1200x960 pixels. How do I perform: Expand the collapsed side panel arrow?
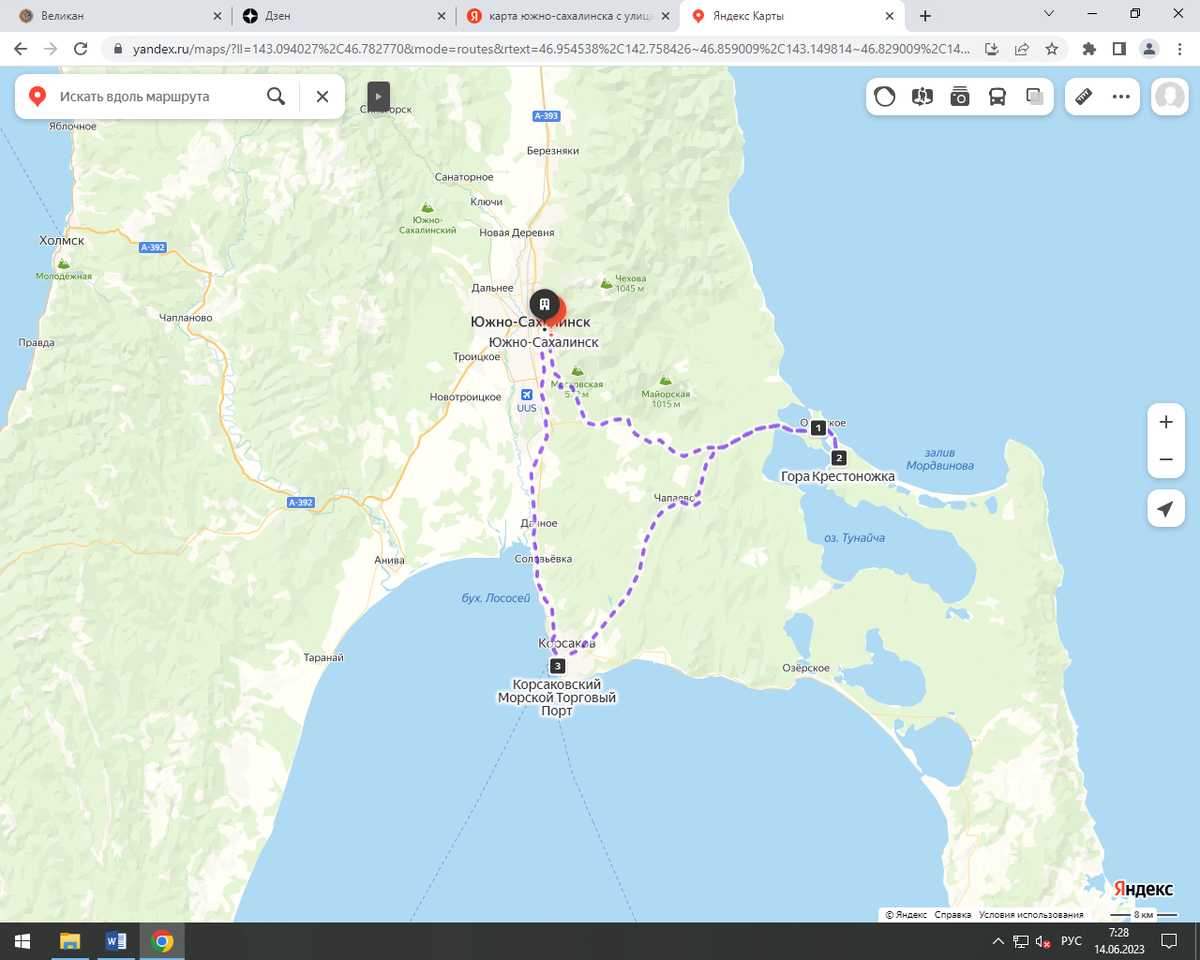378,97
